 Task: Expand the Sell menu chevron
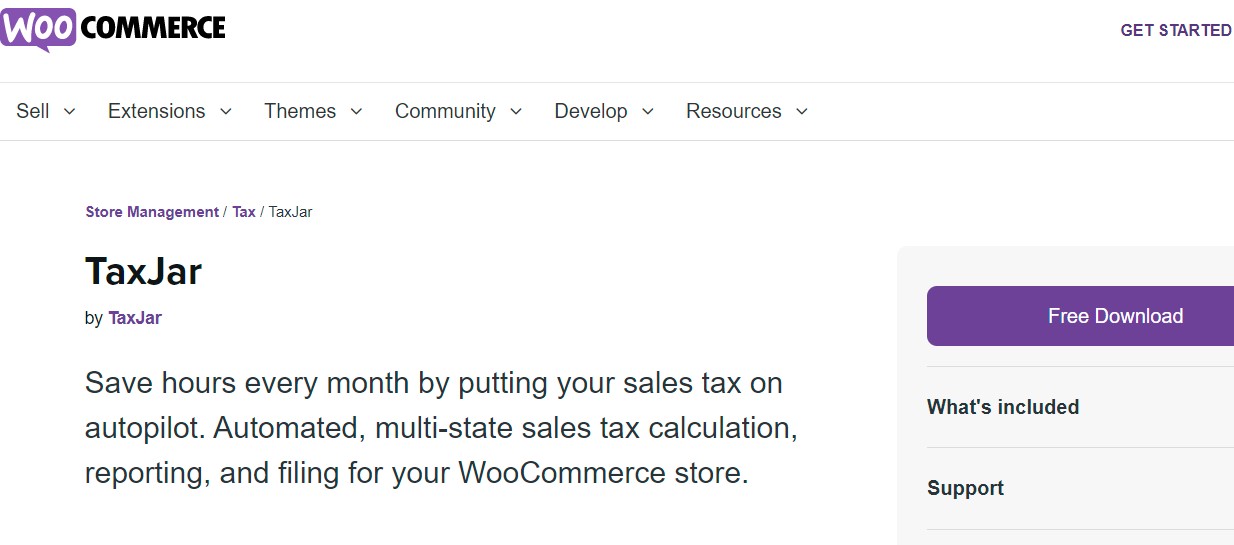click(x=69, y=112)
